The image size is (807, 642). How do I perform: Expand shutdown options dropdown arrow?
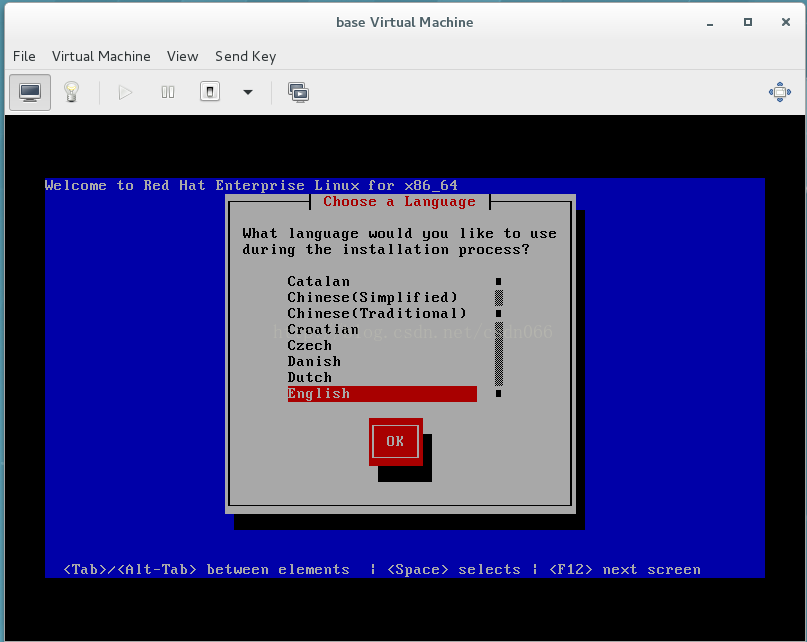point(248,93)
